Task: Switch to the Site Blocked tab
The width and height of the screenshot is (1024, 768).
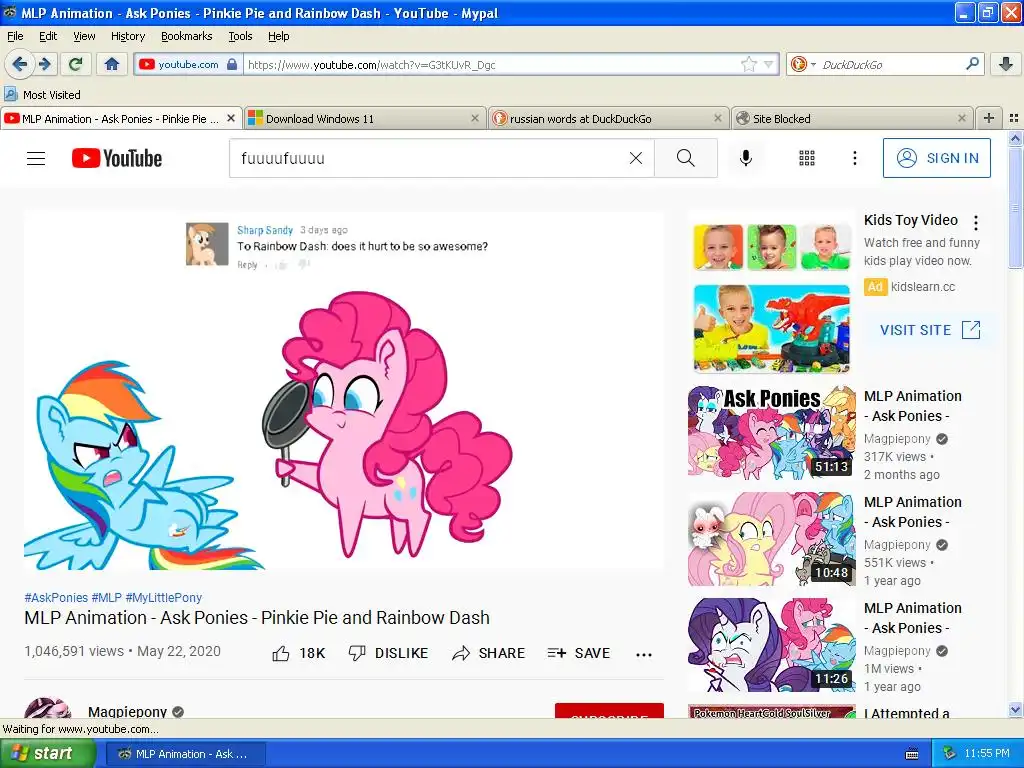Action: tap(852, 119)
